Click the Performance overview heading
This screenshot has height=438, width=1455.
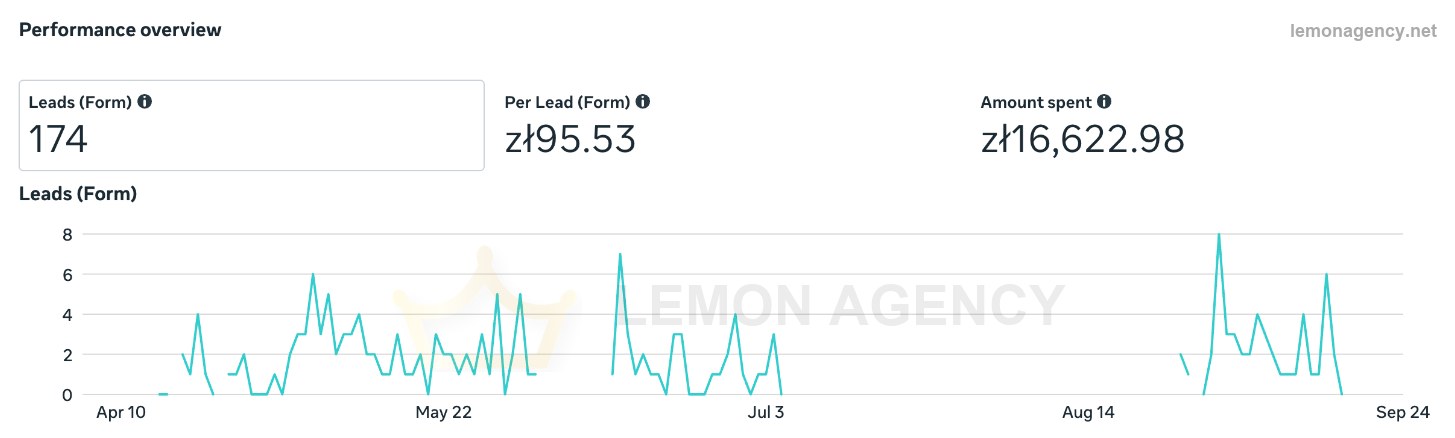[121, 30]
